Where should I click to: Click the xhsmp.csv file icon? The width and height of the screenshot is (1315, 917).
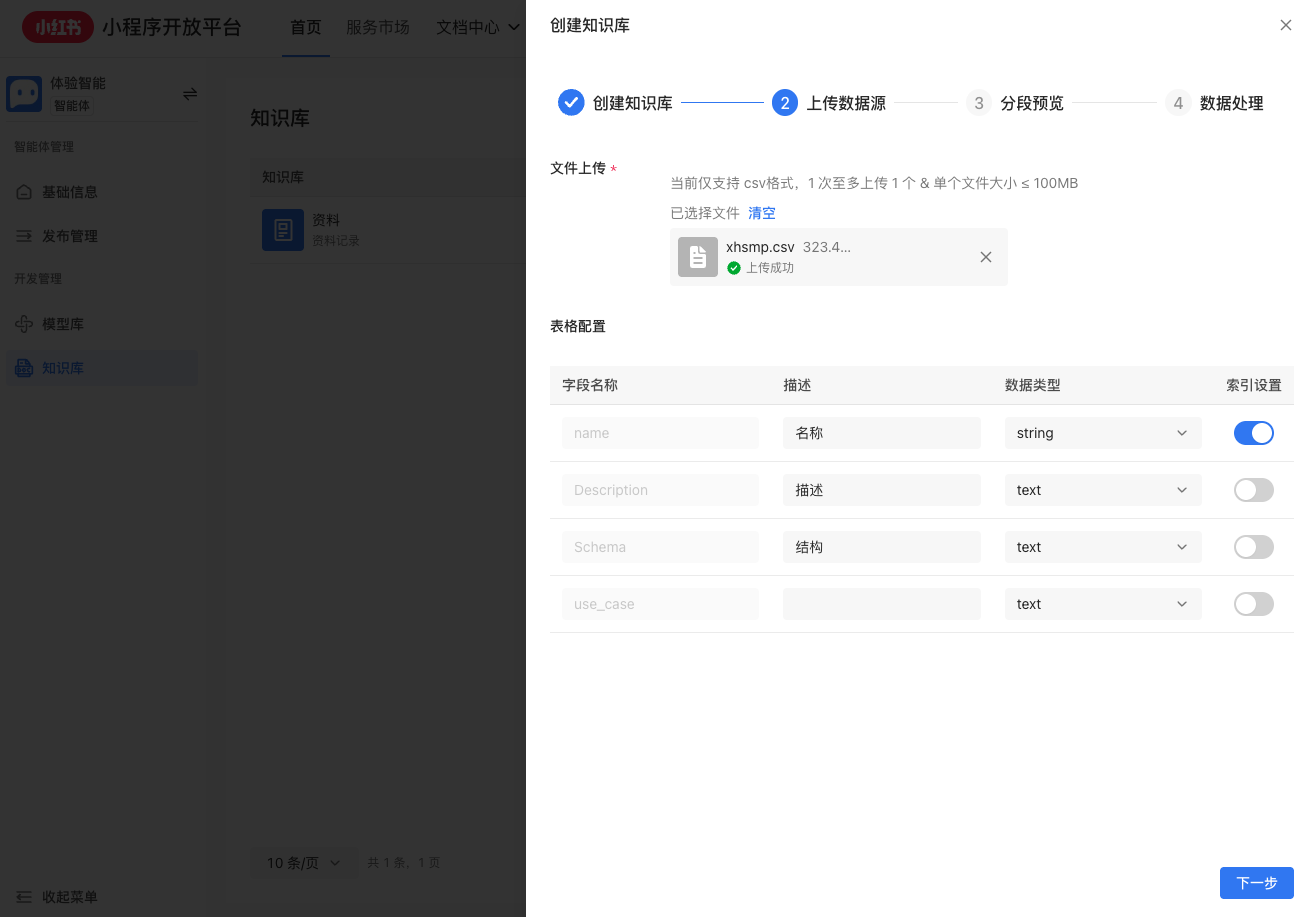click(x=697, y=257)
